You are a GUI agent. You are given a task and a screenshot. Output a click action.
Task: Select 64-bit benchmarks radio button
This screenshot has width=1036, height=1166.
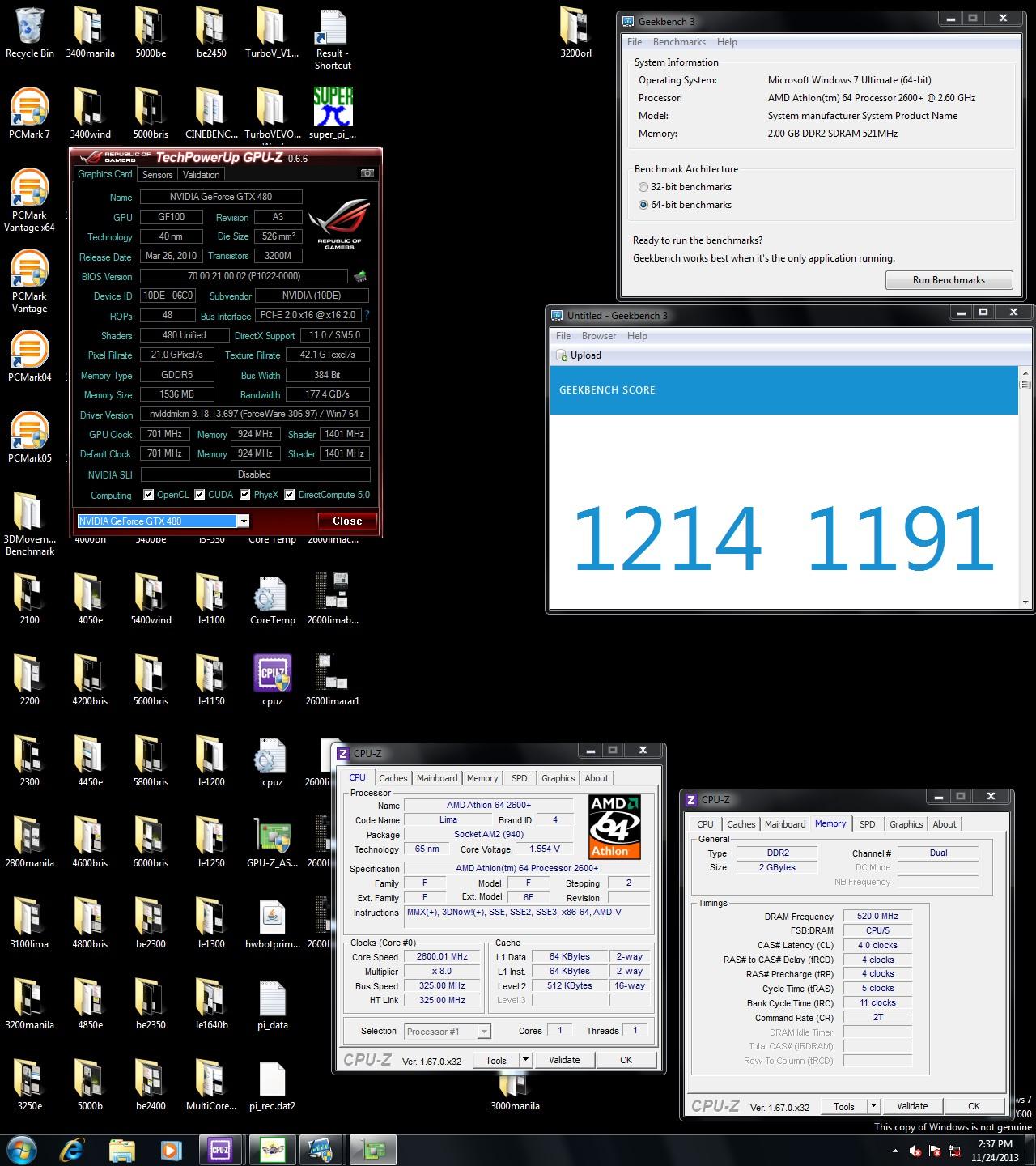click(x=643, y=205)
